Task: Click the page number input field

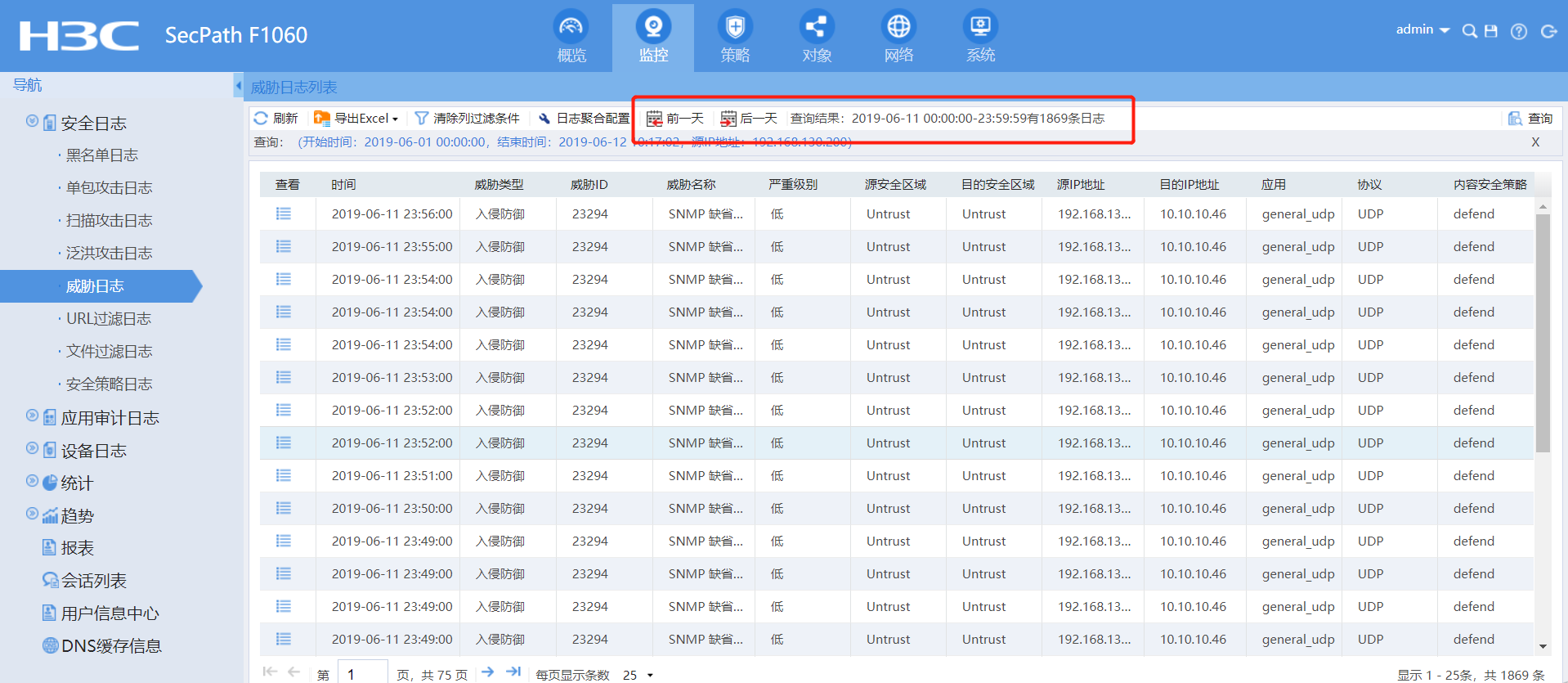Action: pos(362,674)
